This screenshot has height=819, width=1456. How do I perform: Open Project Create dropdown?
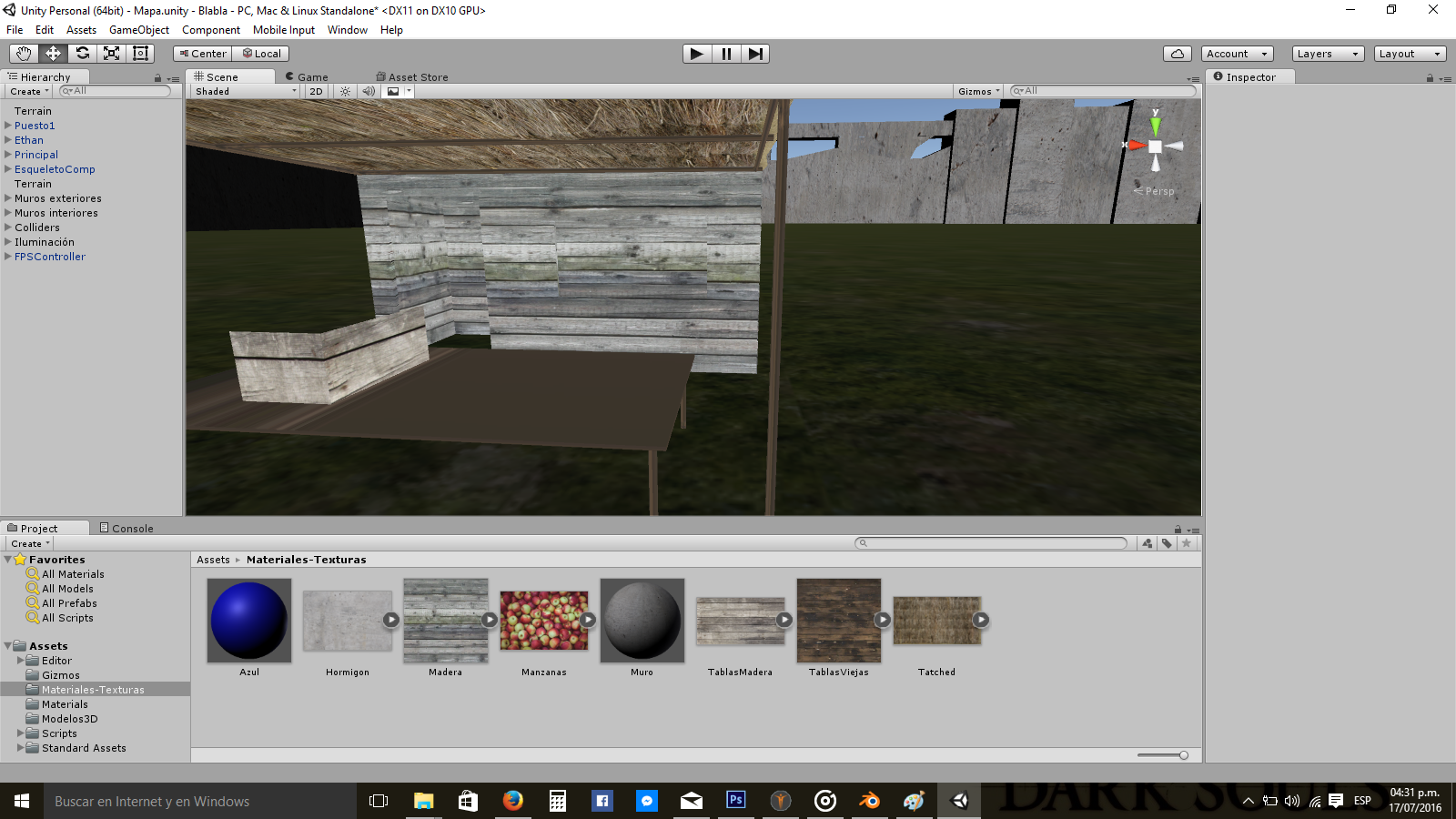coord(30,543)
